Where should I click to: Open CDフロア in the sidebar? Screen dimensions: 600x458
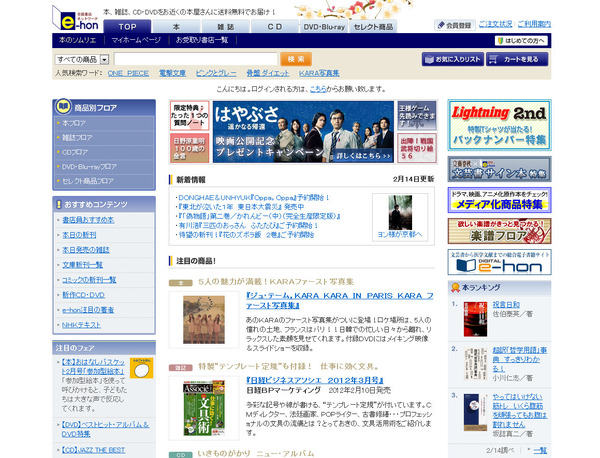tap(75, 152)
